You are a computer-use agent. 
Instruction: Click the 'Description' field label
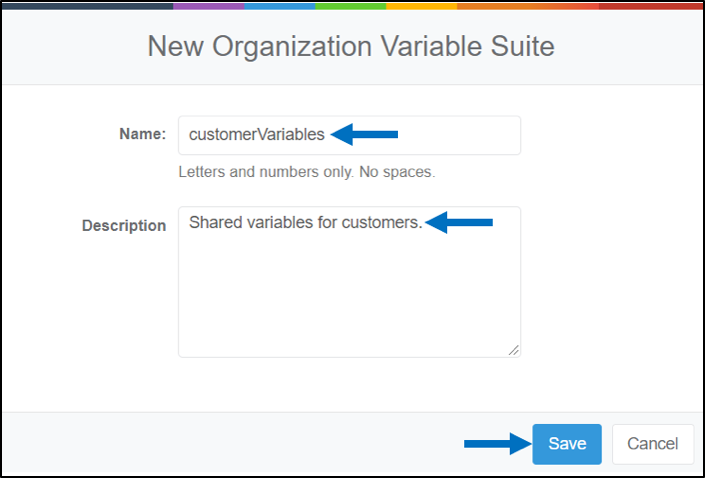pyautogui.click(x=124, y=225)
